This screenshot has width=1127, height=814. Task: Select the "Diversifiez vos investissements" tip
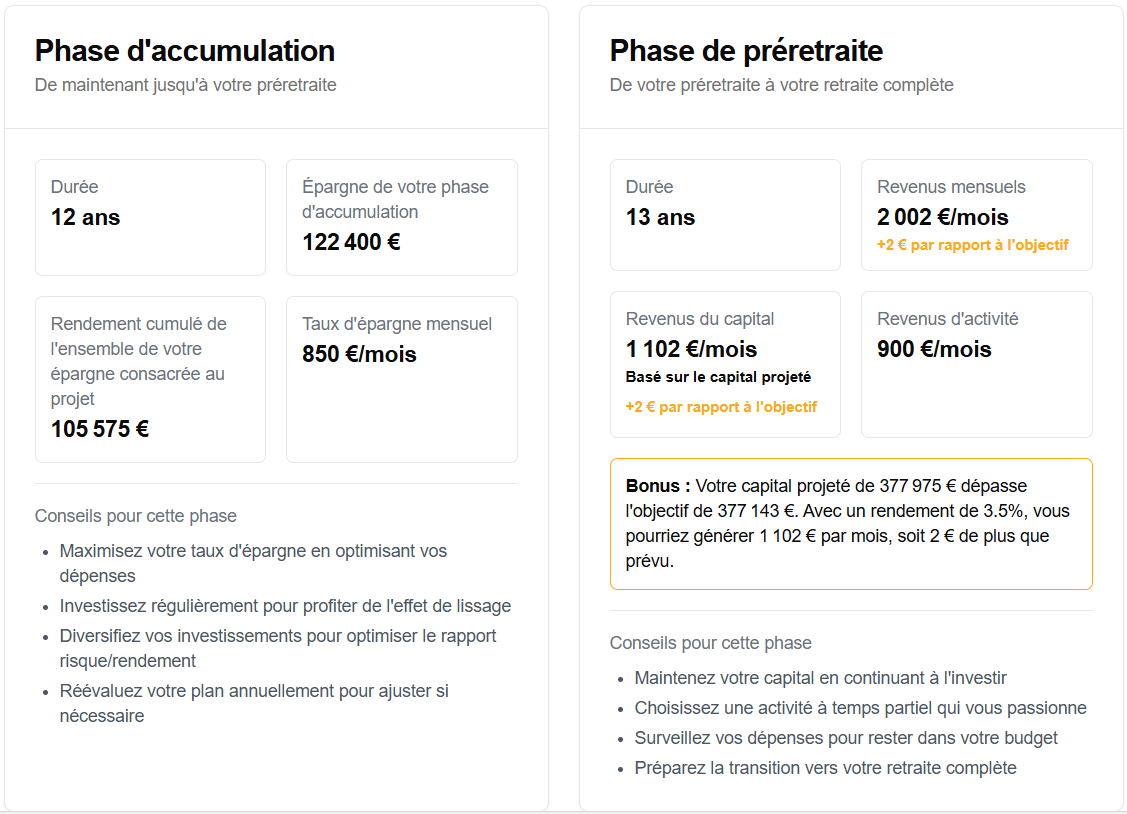(x=277, y=648)
